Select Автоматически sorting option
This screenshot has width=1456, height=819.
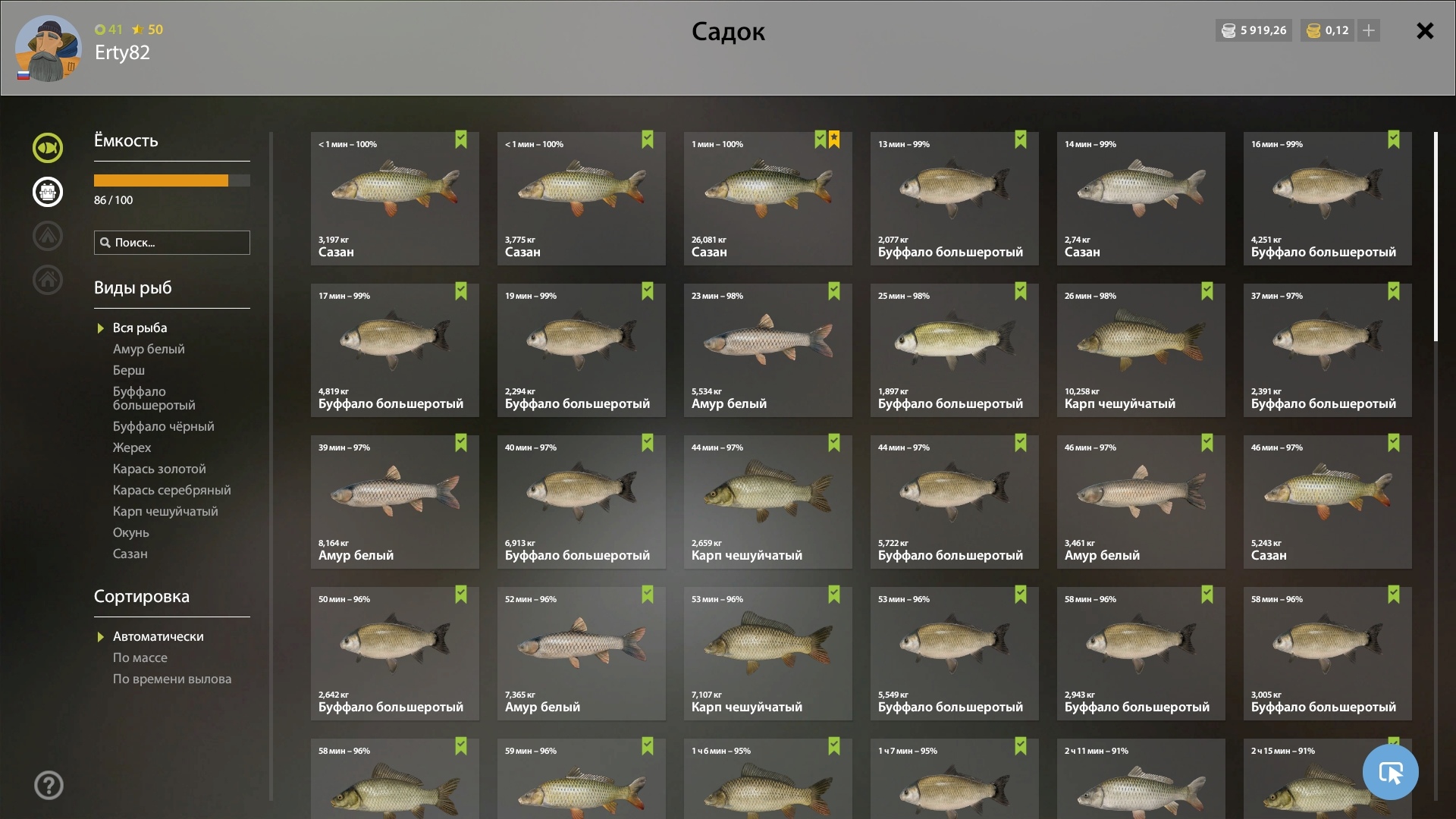(158, 636)
